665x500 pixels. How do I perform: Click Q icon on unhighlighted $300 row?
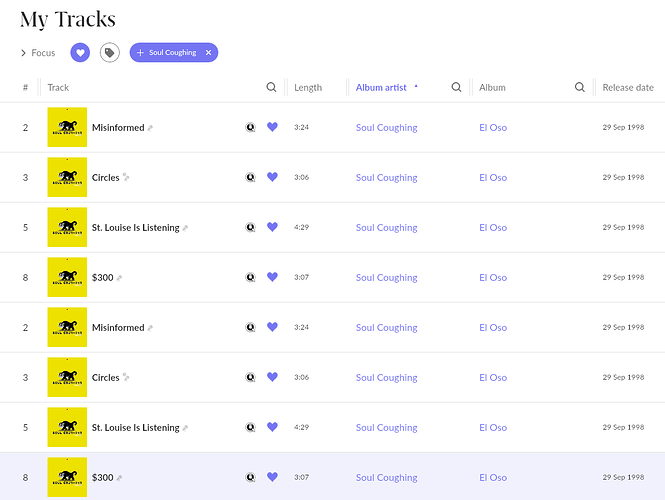tap(251, 277)
